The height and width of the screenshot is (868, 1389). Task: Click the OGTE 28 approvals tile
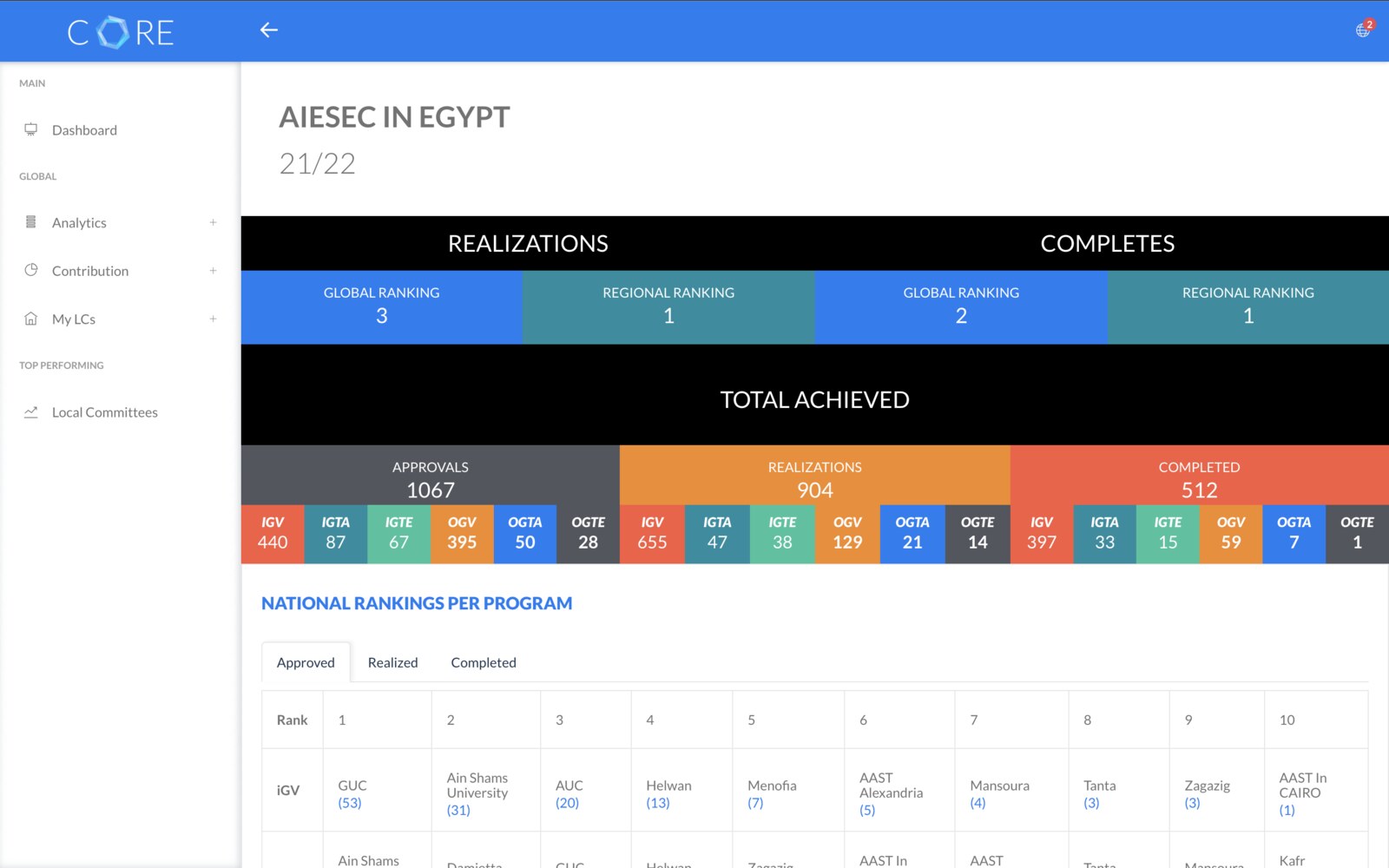point(588,534)
